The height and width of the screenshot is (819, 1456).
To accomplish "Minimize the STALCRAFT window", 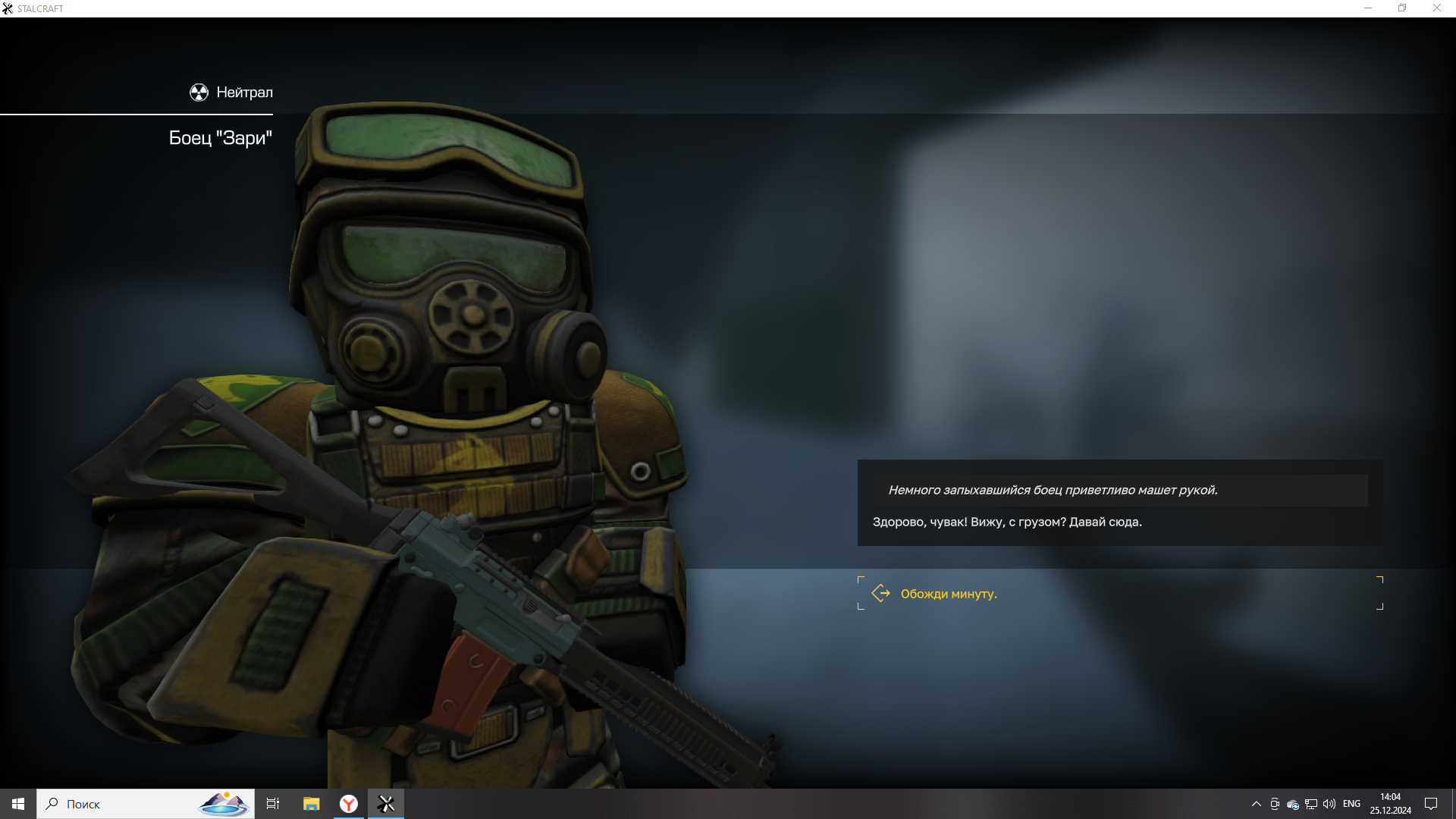I will [x=1368, y=8].
